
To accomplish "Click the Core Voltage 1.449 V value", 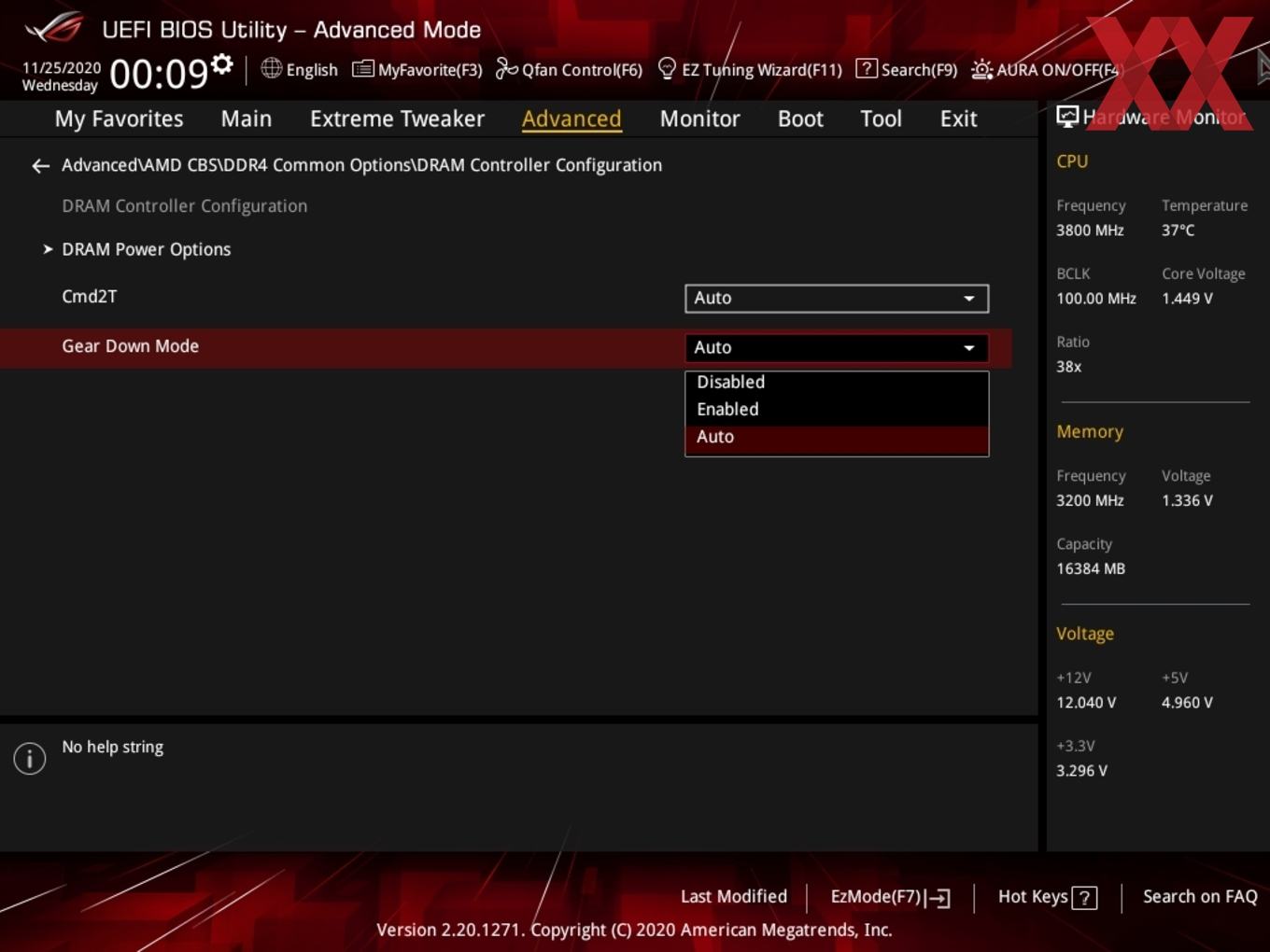I will 1187,299.
